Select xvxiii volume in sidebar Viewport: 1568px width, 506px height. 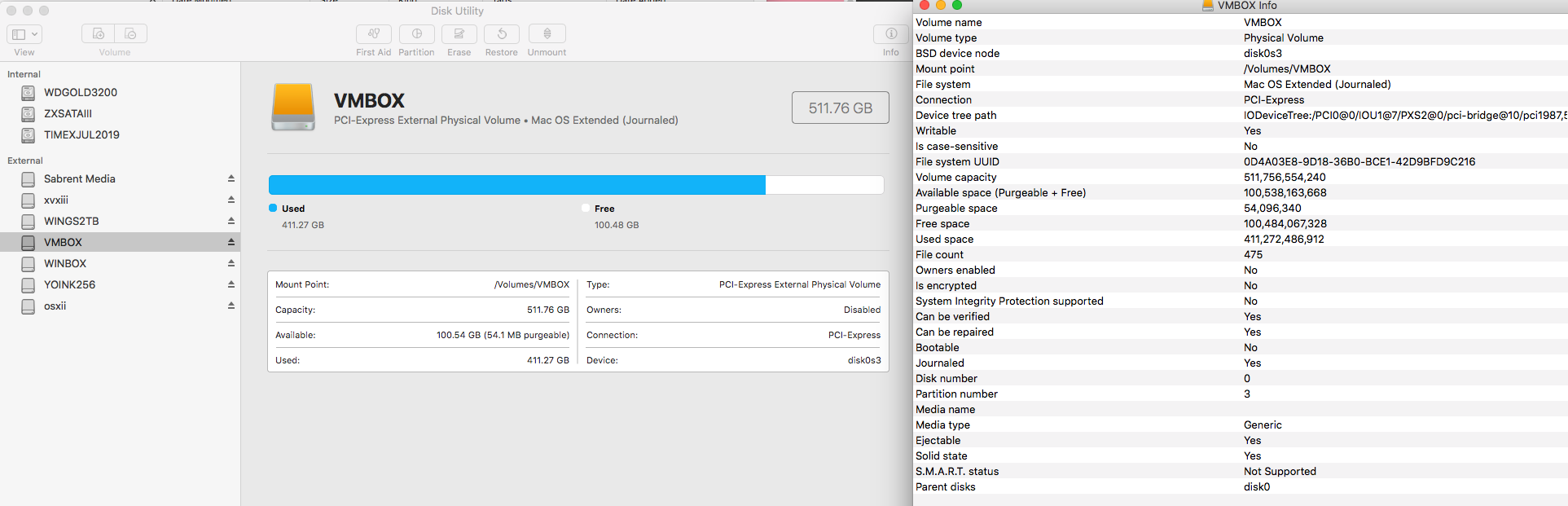click(x=56, y=200)
